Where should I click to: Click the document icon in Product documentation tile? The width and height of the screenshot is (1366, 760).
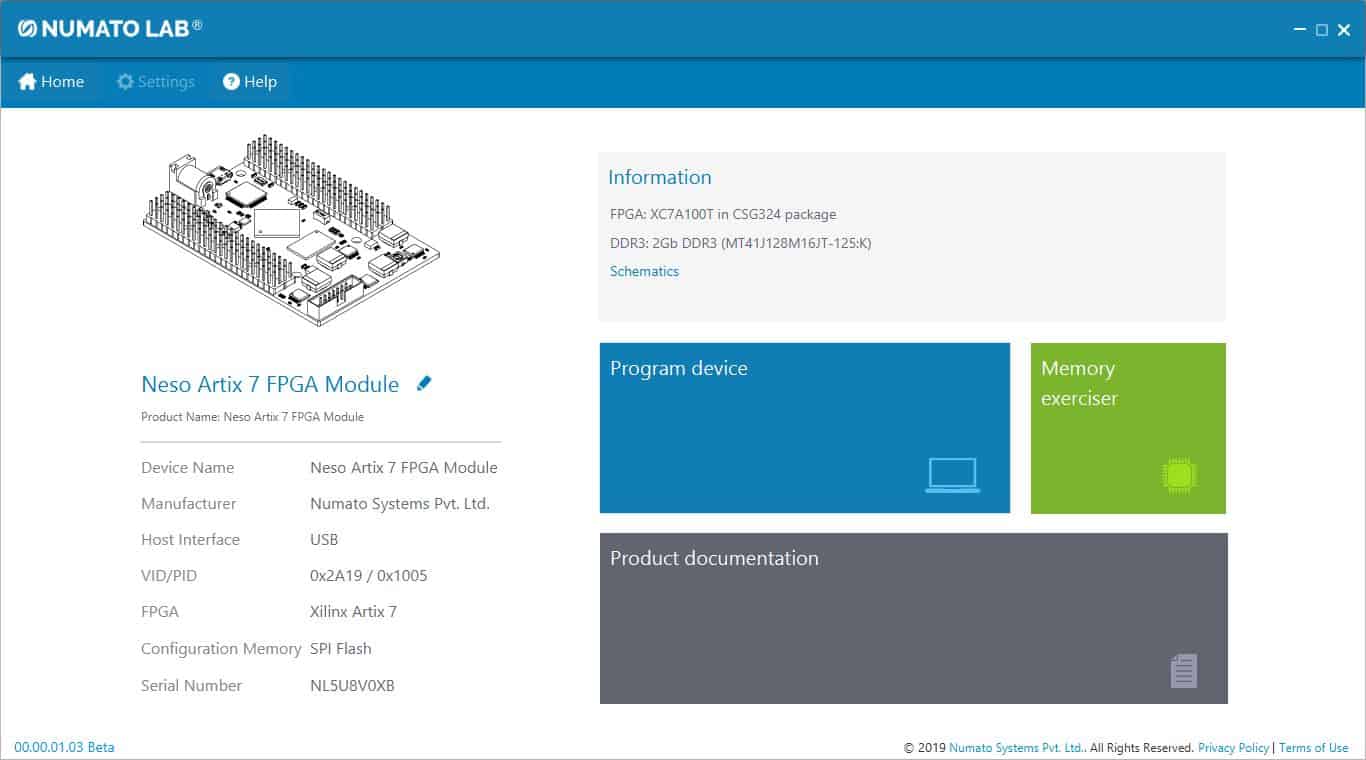pyautogui.click(x=1183, y=670)
